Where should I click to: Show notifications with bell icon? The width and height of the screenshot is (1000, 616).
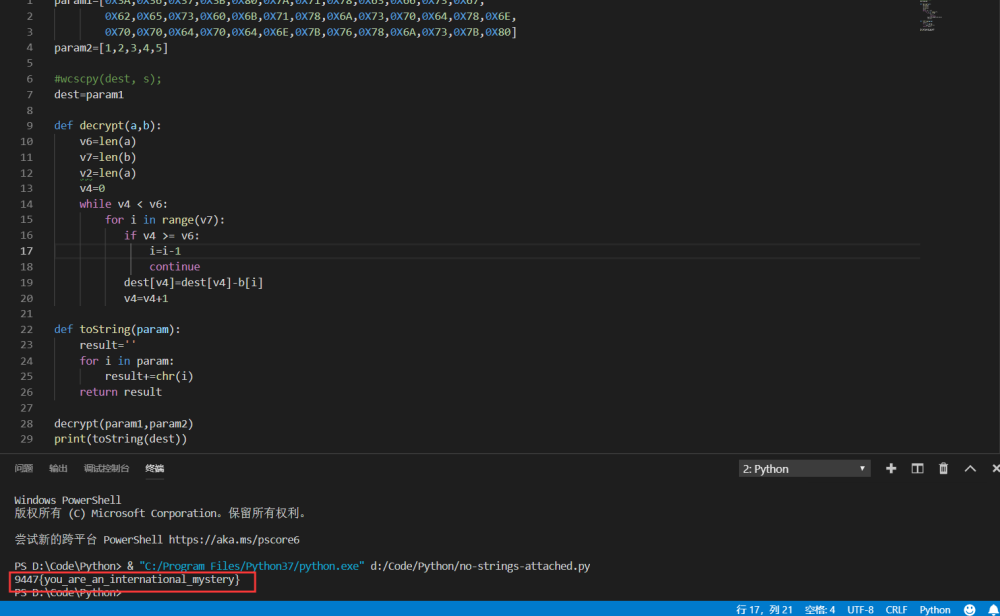tap(992, 610)
